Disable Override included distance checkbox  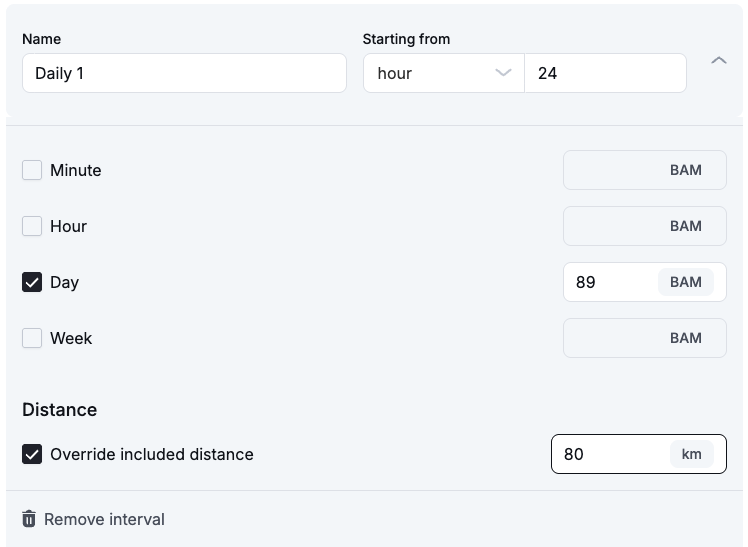[x=32, y=454]
